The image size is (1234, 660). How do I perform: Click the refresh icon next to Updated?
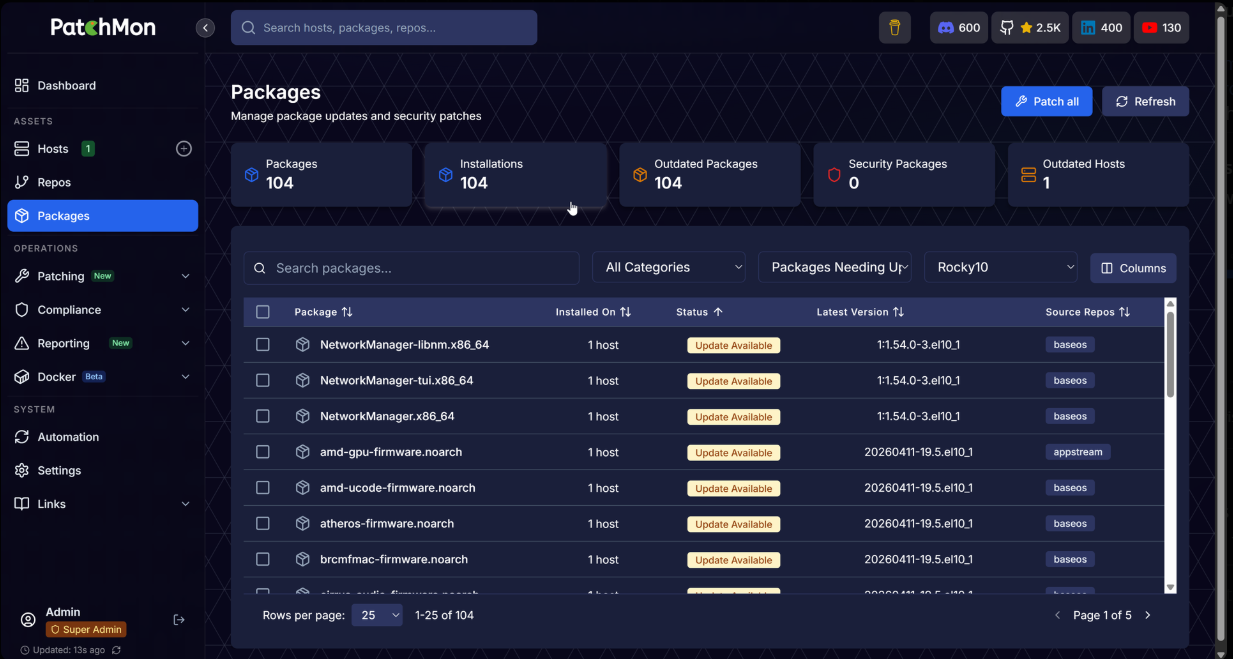tap(116, 650)
